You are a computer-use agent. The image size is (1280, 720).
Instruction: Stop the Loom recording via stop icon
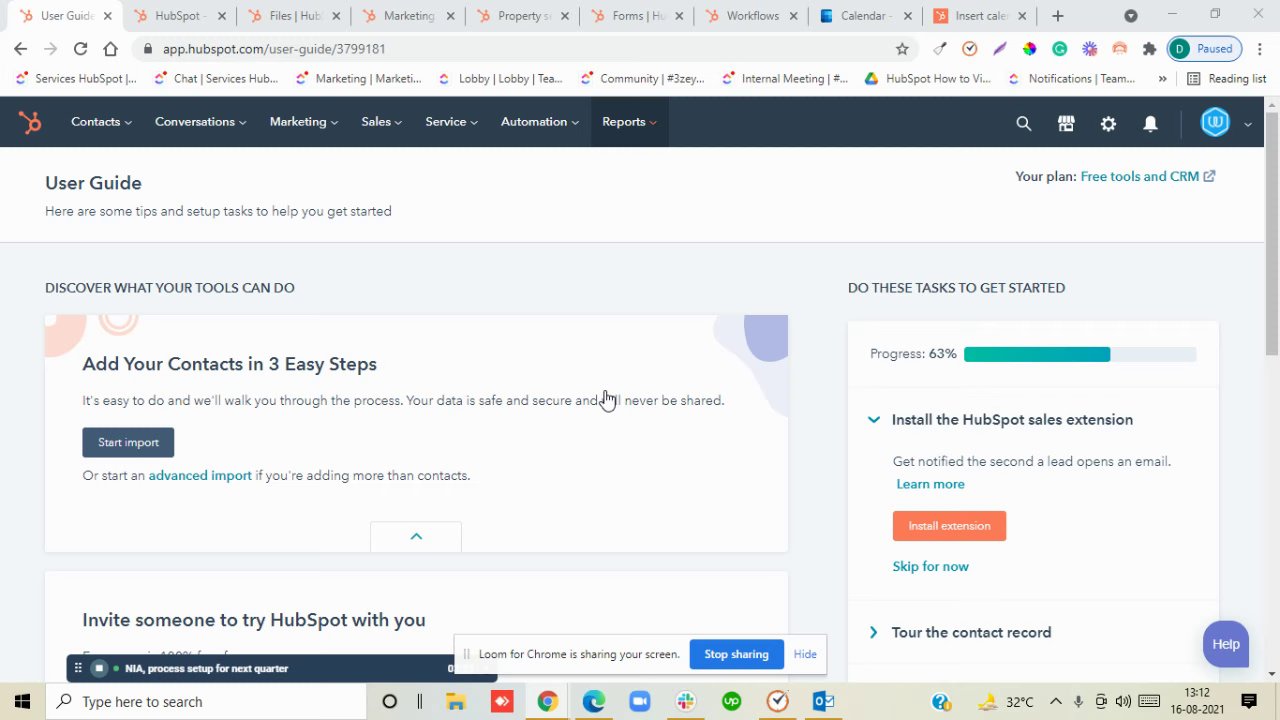click(x=98, y=668)
